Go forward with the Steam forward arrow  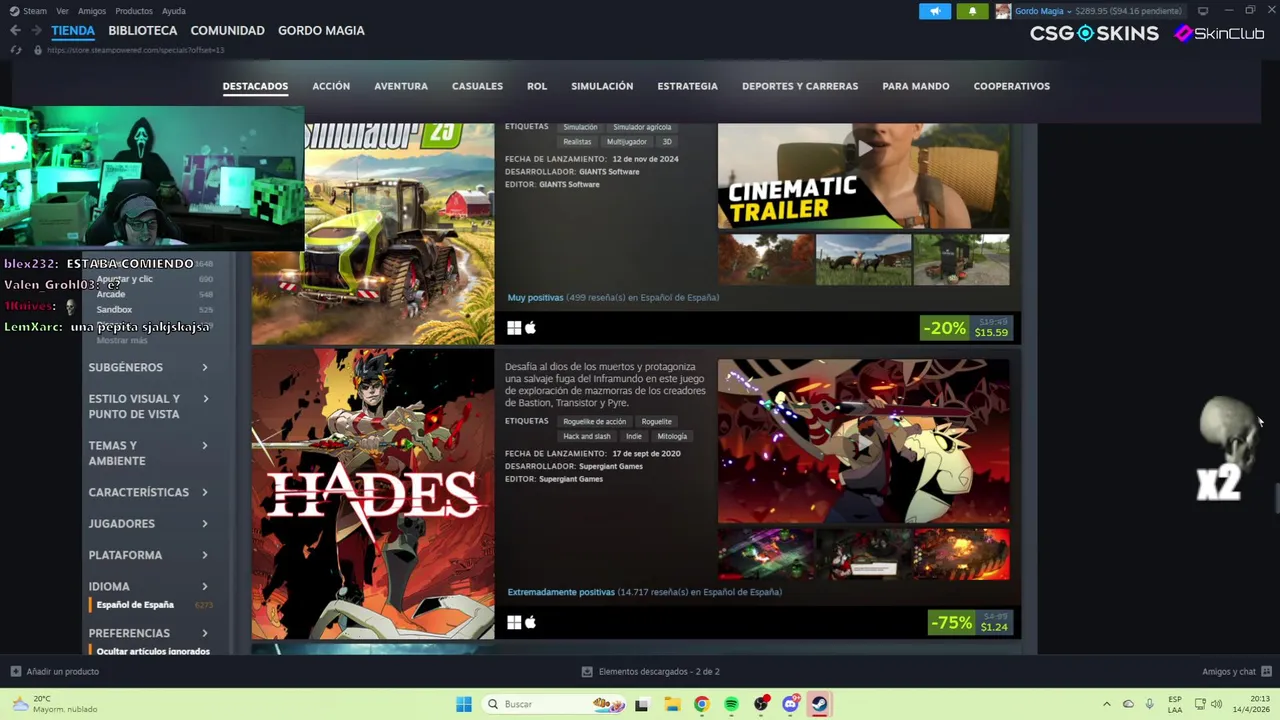[35, 31]
